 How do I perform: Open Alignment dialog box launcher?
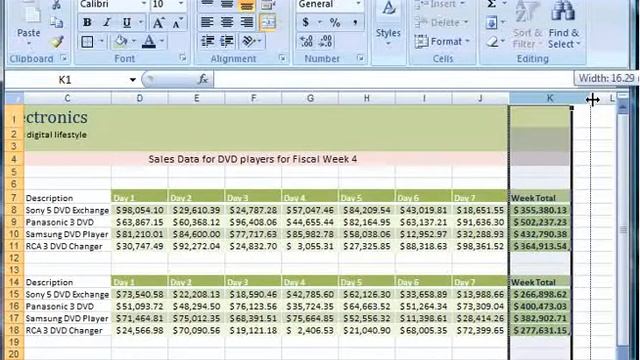282,58
